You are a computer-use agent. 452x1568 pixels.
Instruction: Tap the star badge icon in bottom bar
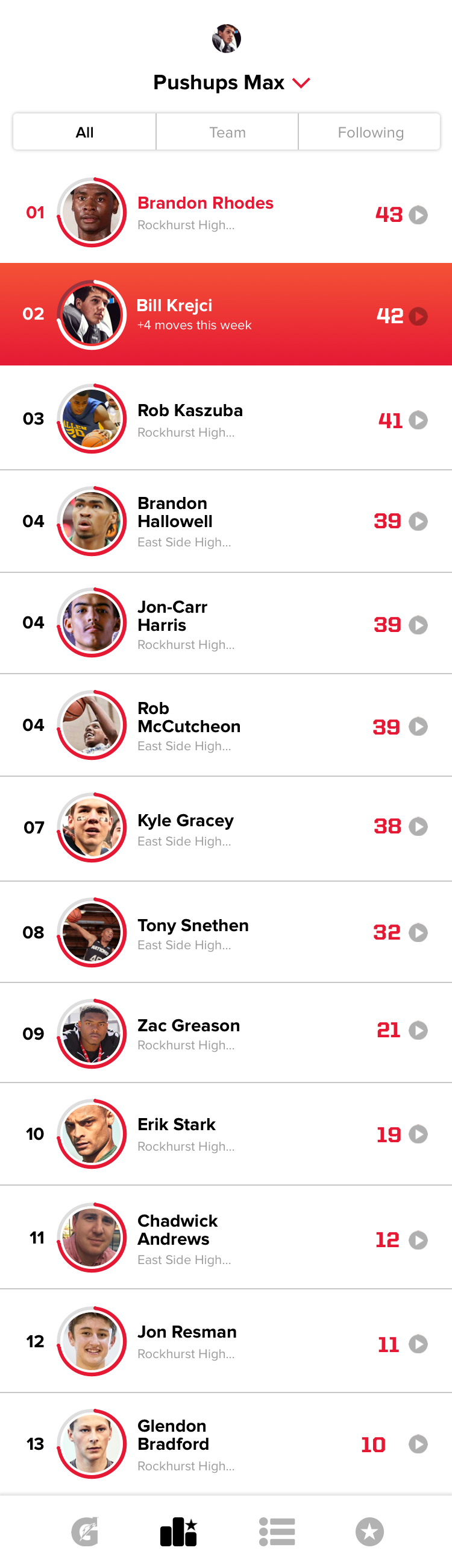click(x=369, y=1531)
